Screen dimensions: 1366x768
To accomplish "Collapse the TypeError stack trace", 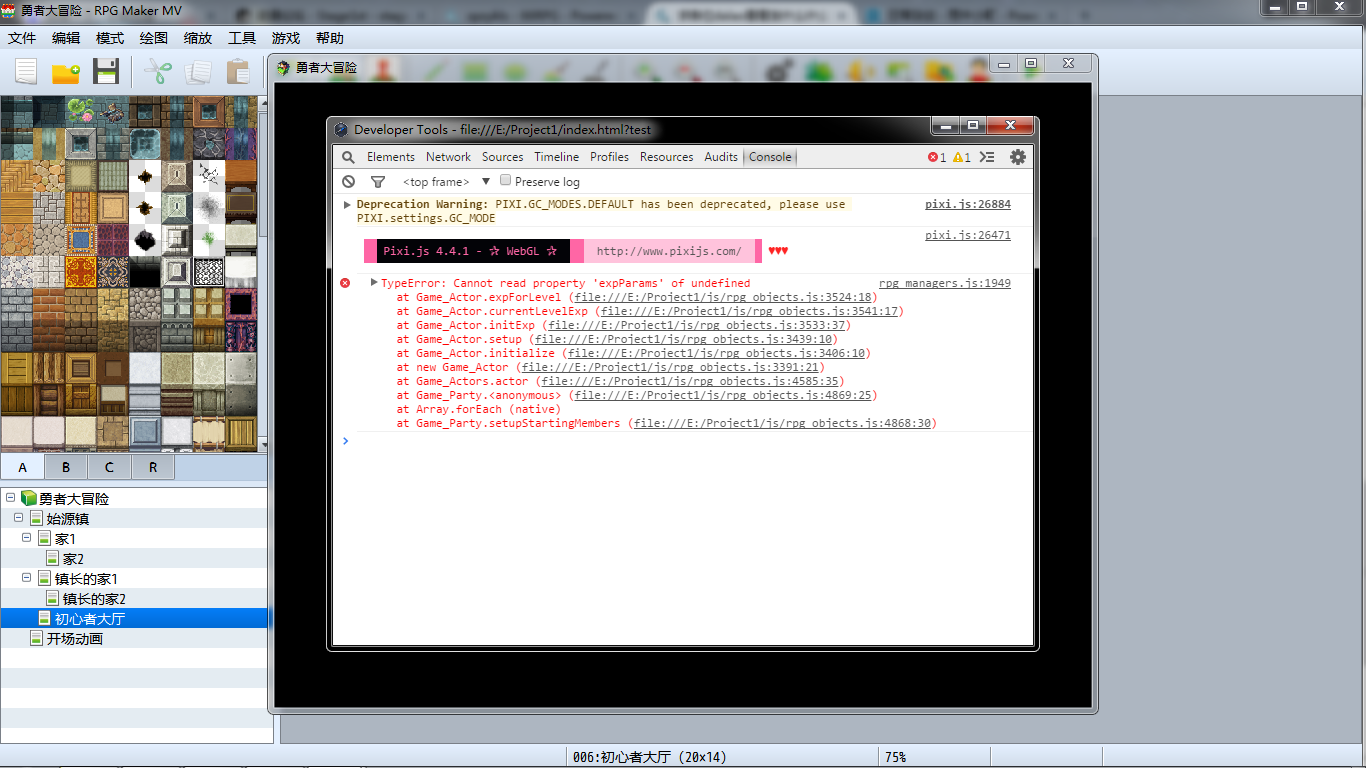I will click(374, 283).
